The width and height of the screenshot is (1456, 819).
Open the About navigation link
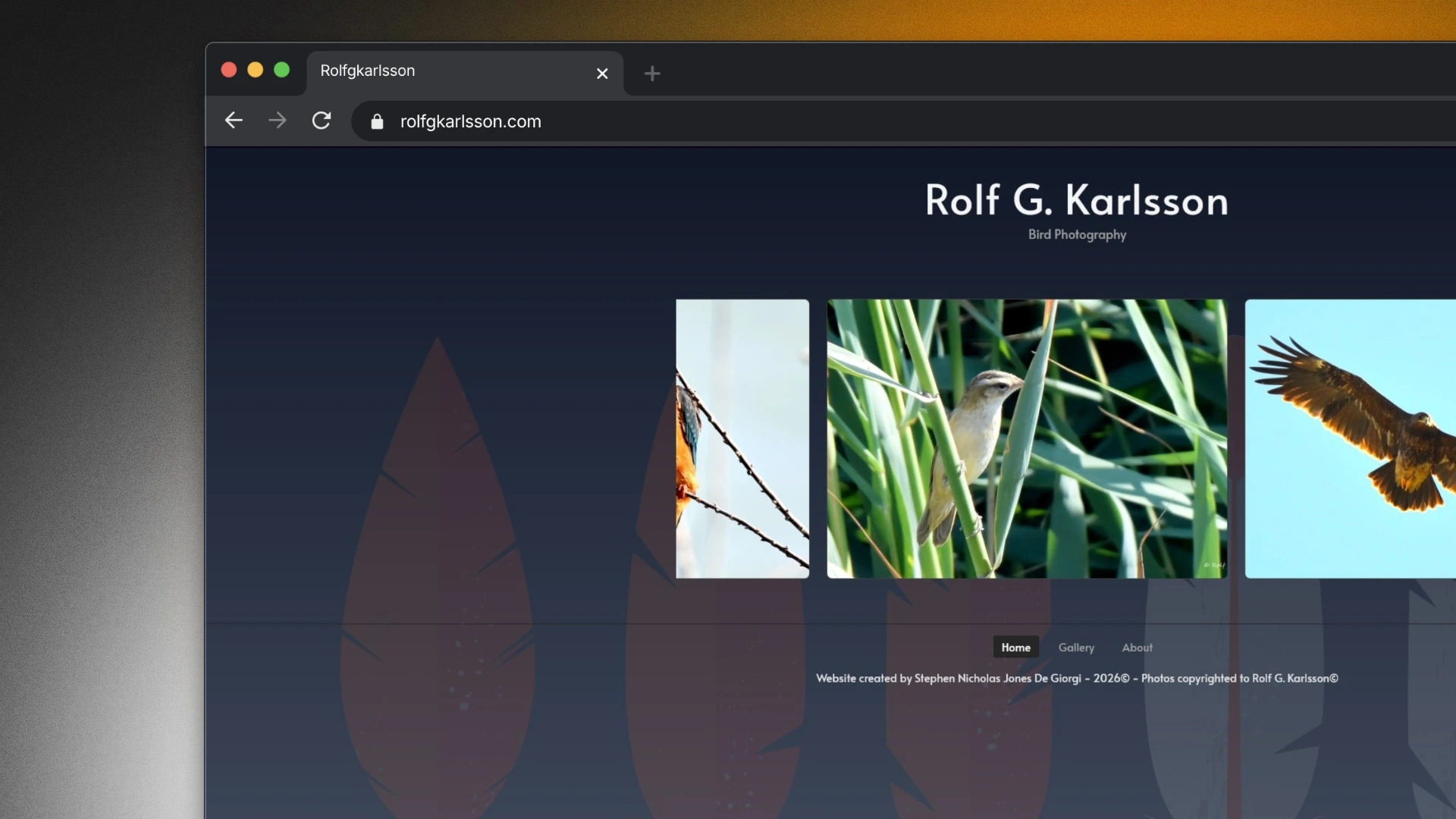click(x=1137, y=648)
